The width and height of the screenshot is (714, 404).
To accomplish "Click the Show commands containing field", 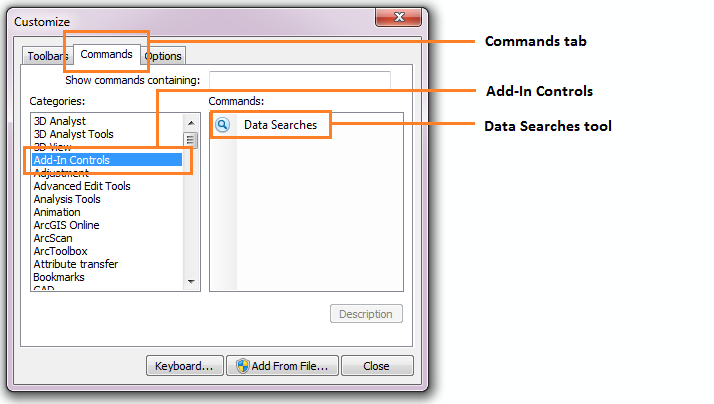I will [300, 80].
